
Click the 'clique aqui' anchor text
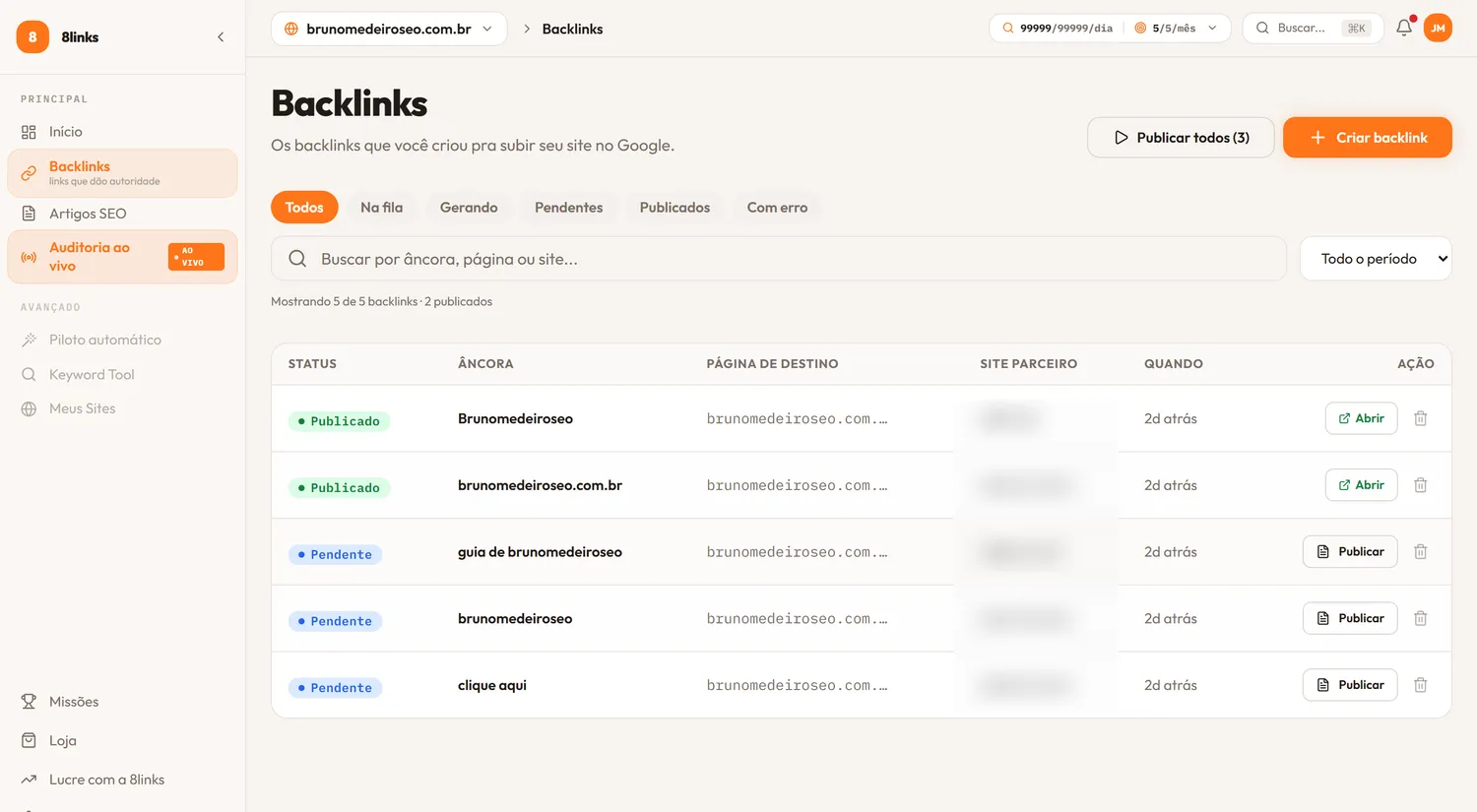(492, 685)
